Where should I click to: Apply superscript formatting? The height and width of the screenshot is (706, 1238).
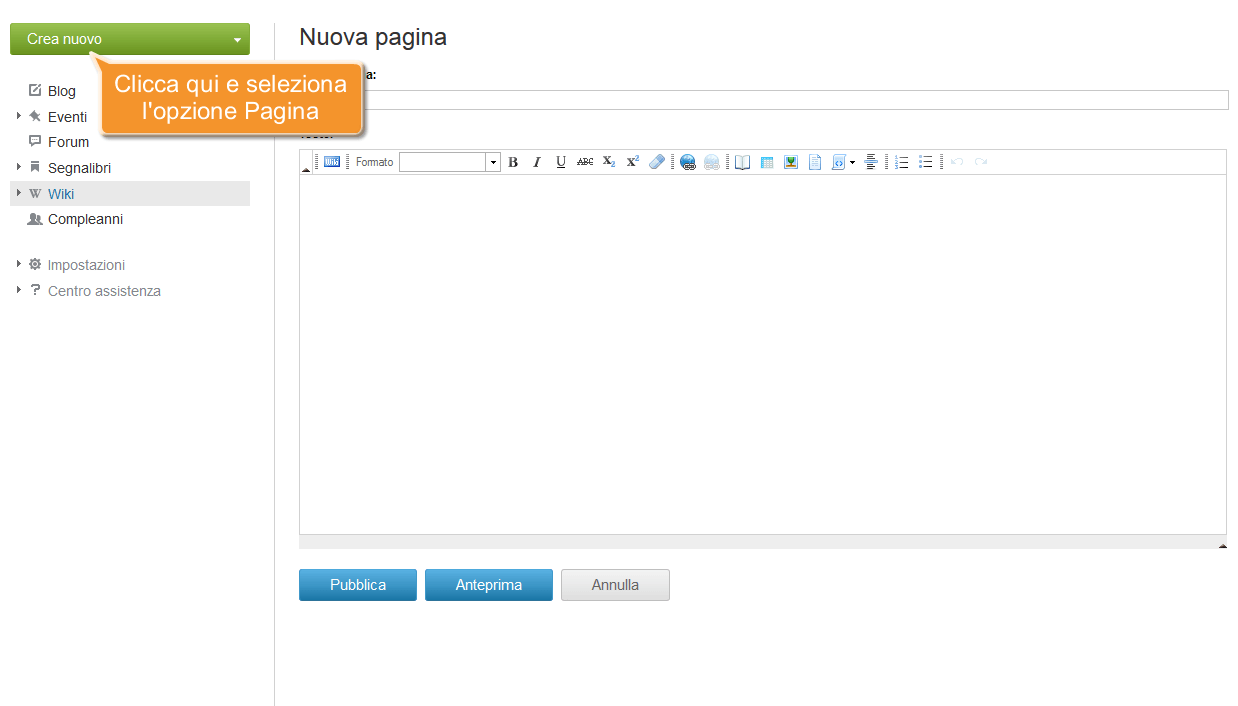point(633,162)
